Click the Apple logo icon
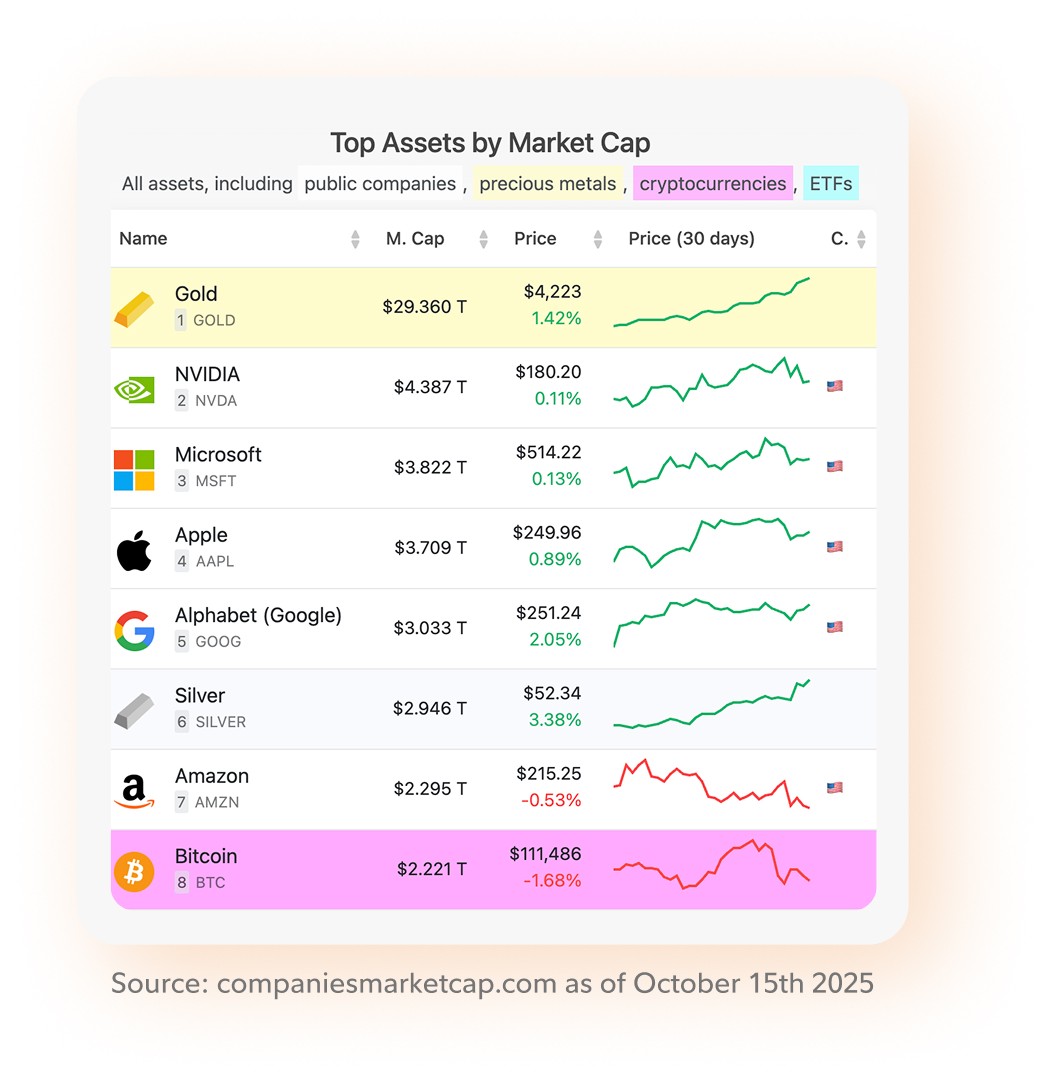 [x=134, y=547]
